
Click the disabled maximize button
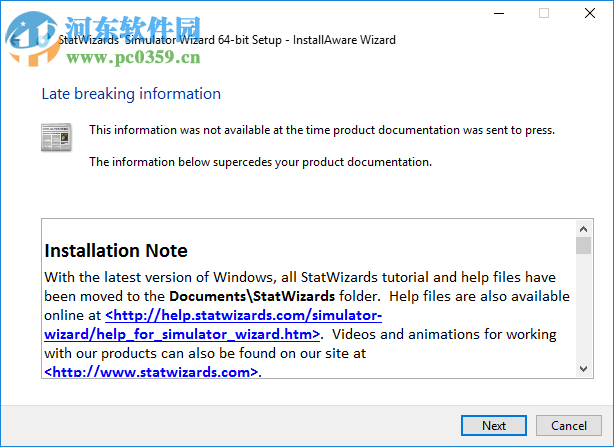coord(544,13)
